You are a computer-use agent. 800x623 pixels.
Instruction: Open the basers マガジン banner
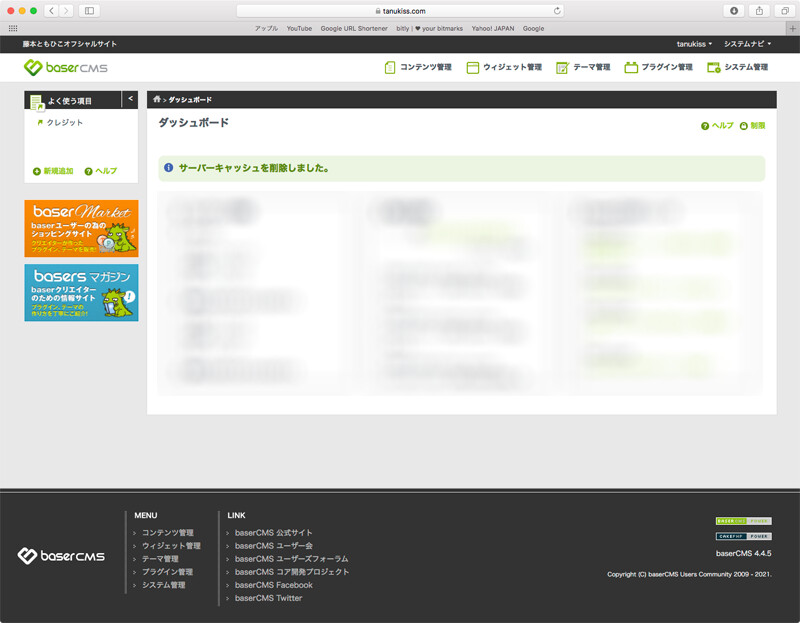point(81,292)
